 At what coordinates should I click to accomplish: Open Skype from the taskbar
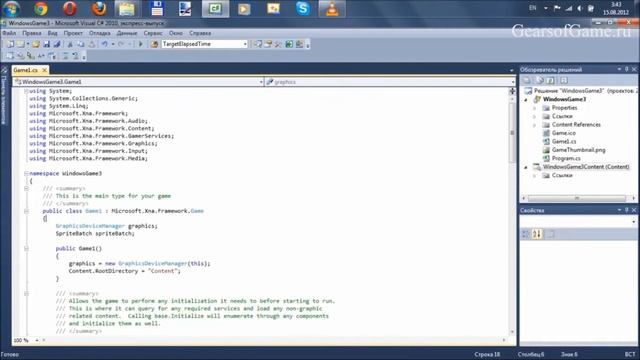tap(303, 9)
